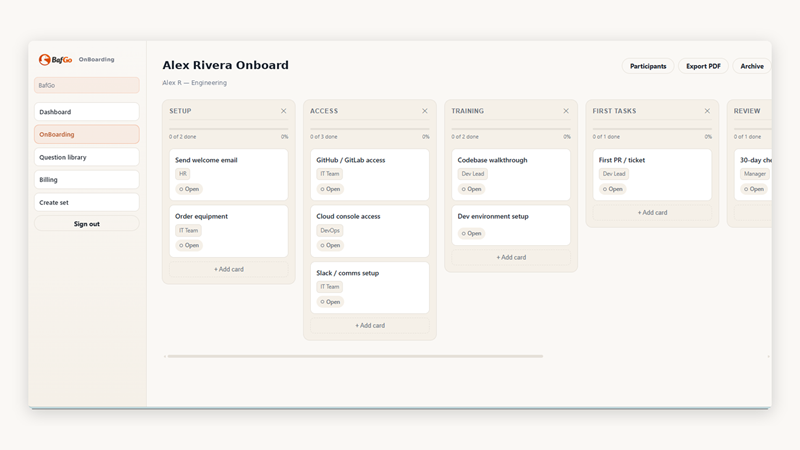Open the Send welcome email card
Viewport: 800px width, 450px height.
tap(229, 174)
